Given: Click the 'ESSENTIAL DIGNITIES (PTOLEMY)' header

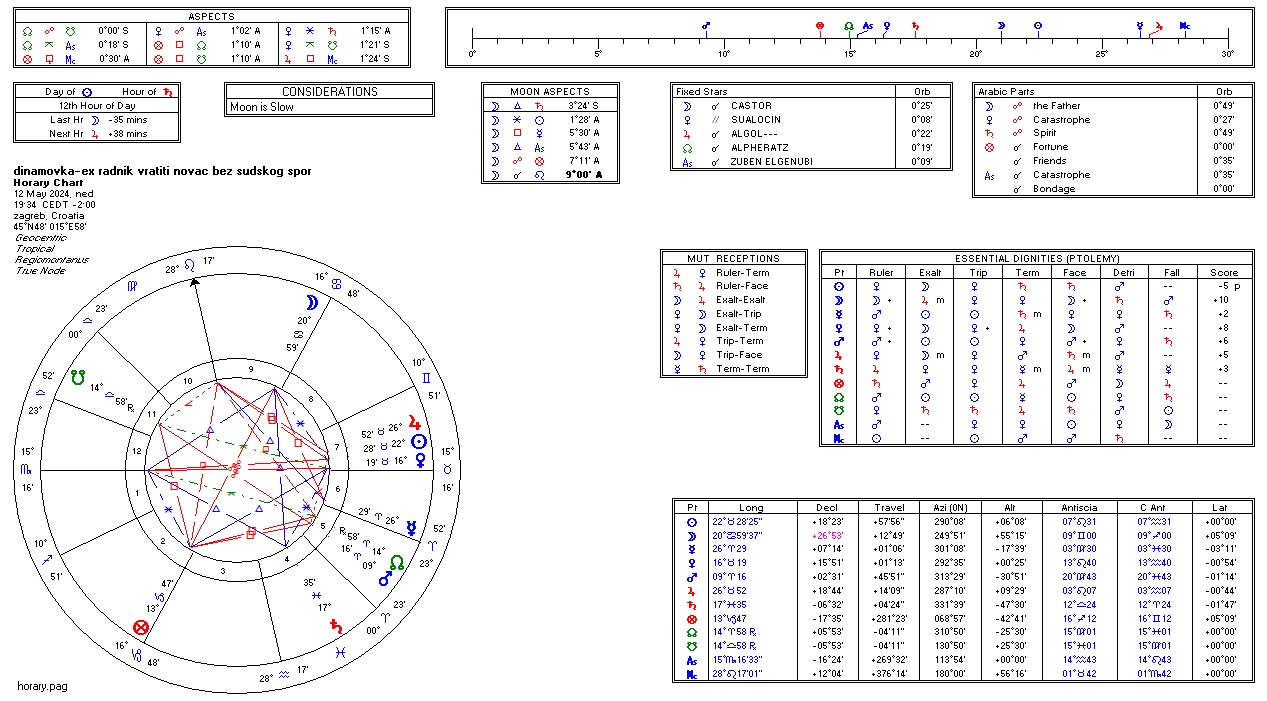Looking at the screenshot, I should (1037, 259).
